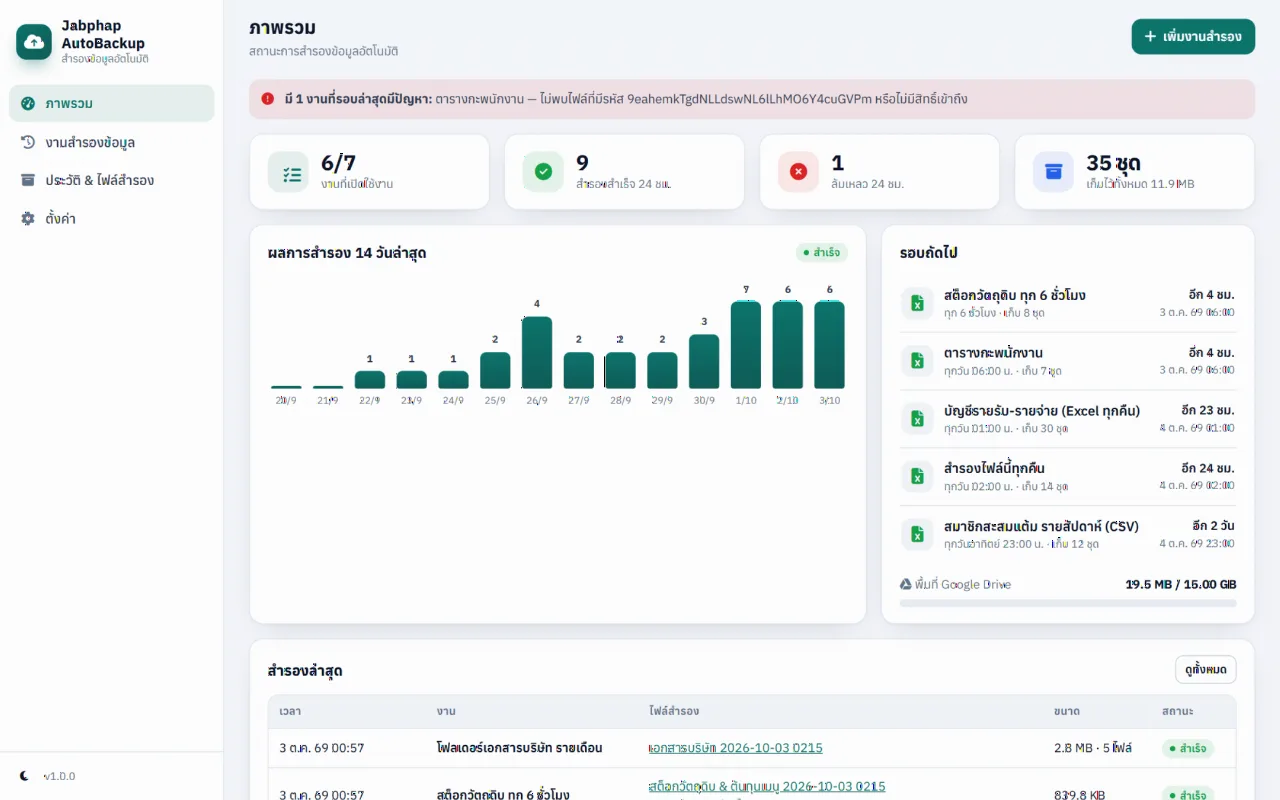1280x800 pixels.
Task: Go to งานสำรองข้อมูล in the sidebar
Action: coord(112,142)
